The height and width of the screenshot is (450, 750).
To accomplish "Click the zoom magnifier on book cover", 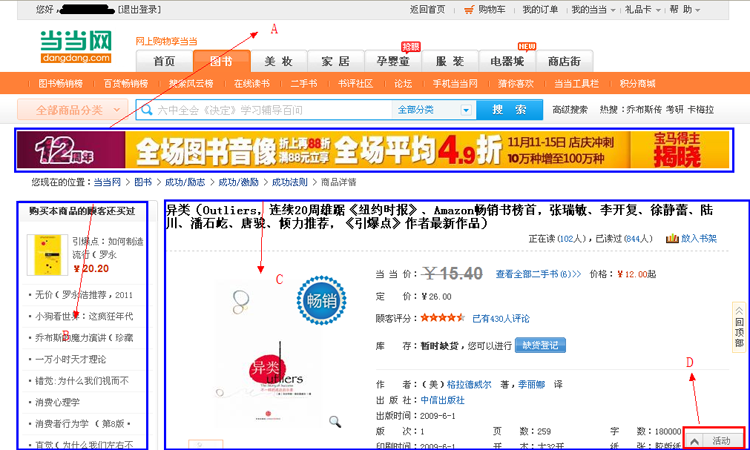I will pos(335,421).
